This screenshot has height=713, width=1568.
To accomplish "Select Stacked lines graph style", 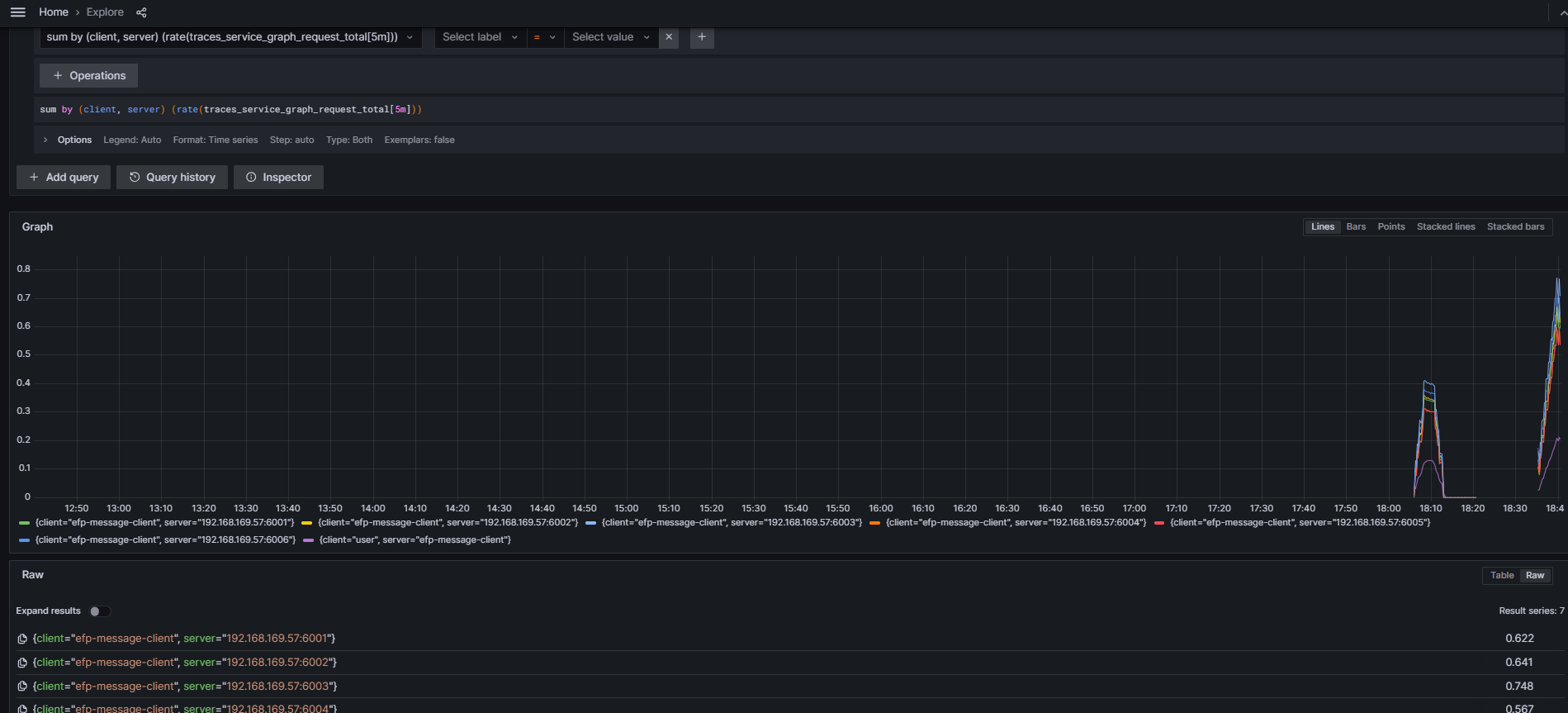I will 1445,227.
